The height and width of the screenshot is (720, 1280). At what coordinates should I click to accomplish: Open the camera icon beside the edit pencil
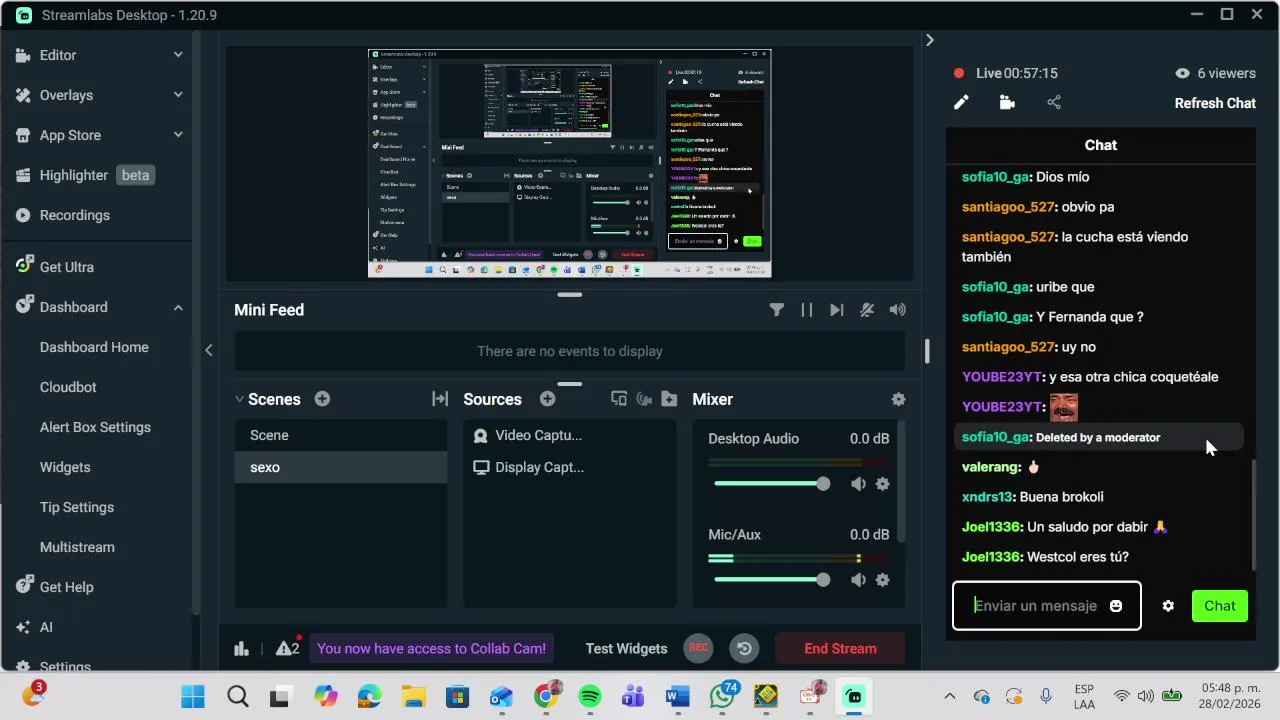(x=1007, y=102)
